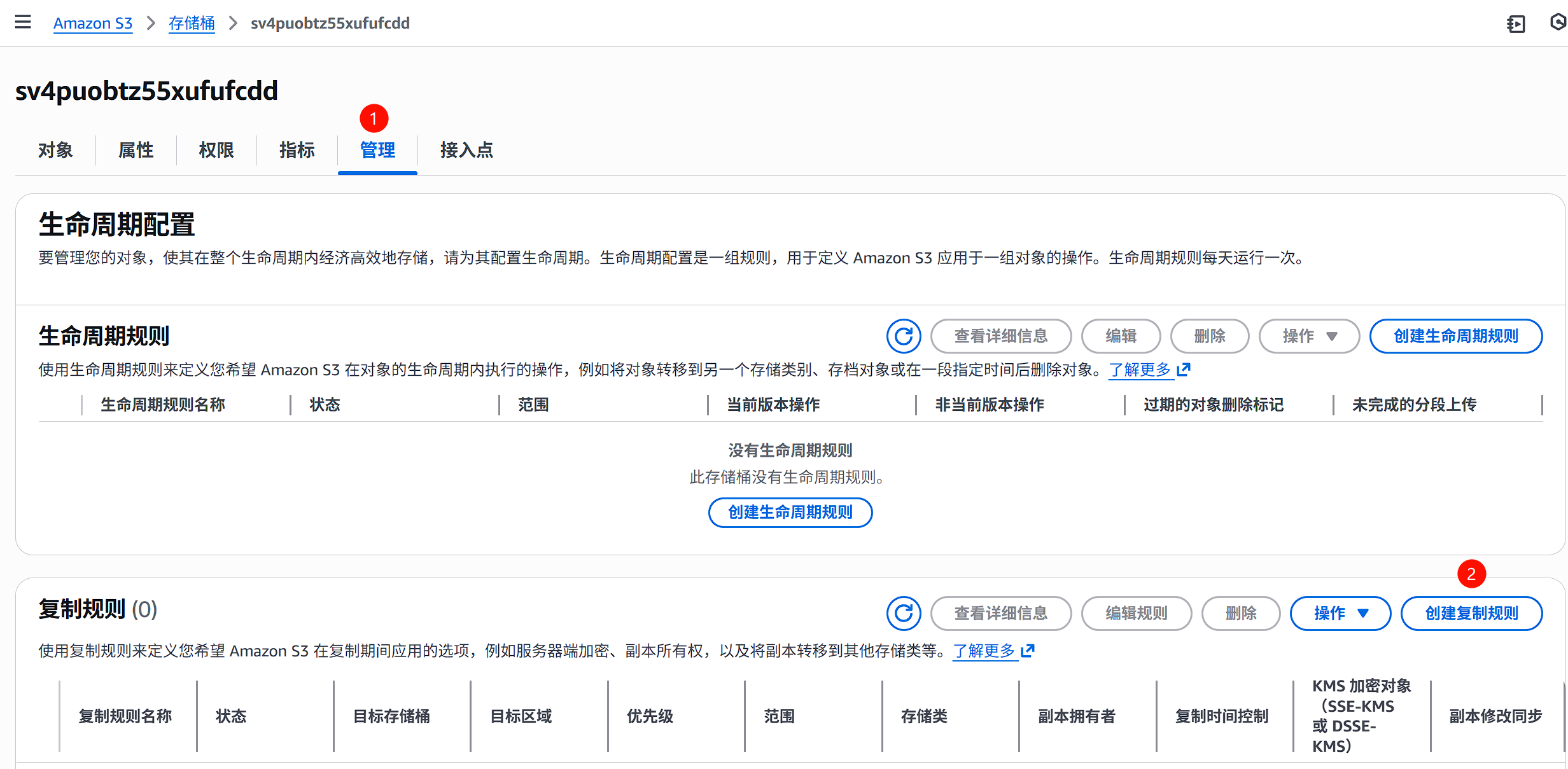The image size is (1568, 769).
Task: Click the 创建复制规则 button
Action: click(x=1471, y=613)
